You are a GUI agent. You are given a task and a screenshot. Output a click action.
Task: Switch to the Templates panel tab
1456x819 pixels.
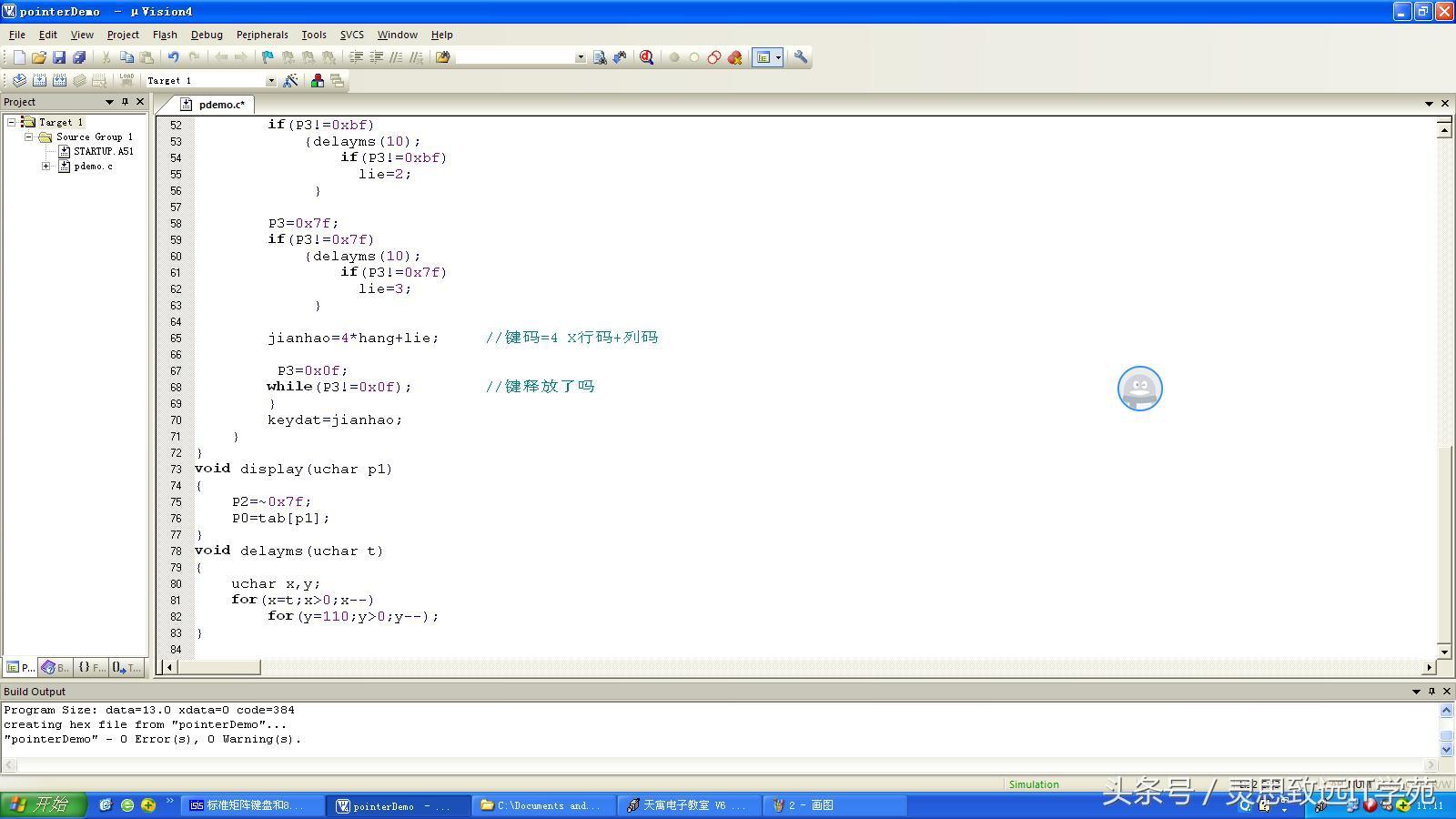pyautogui.click(x=127, y=667)
